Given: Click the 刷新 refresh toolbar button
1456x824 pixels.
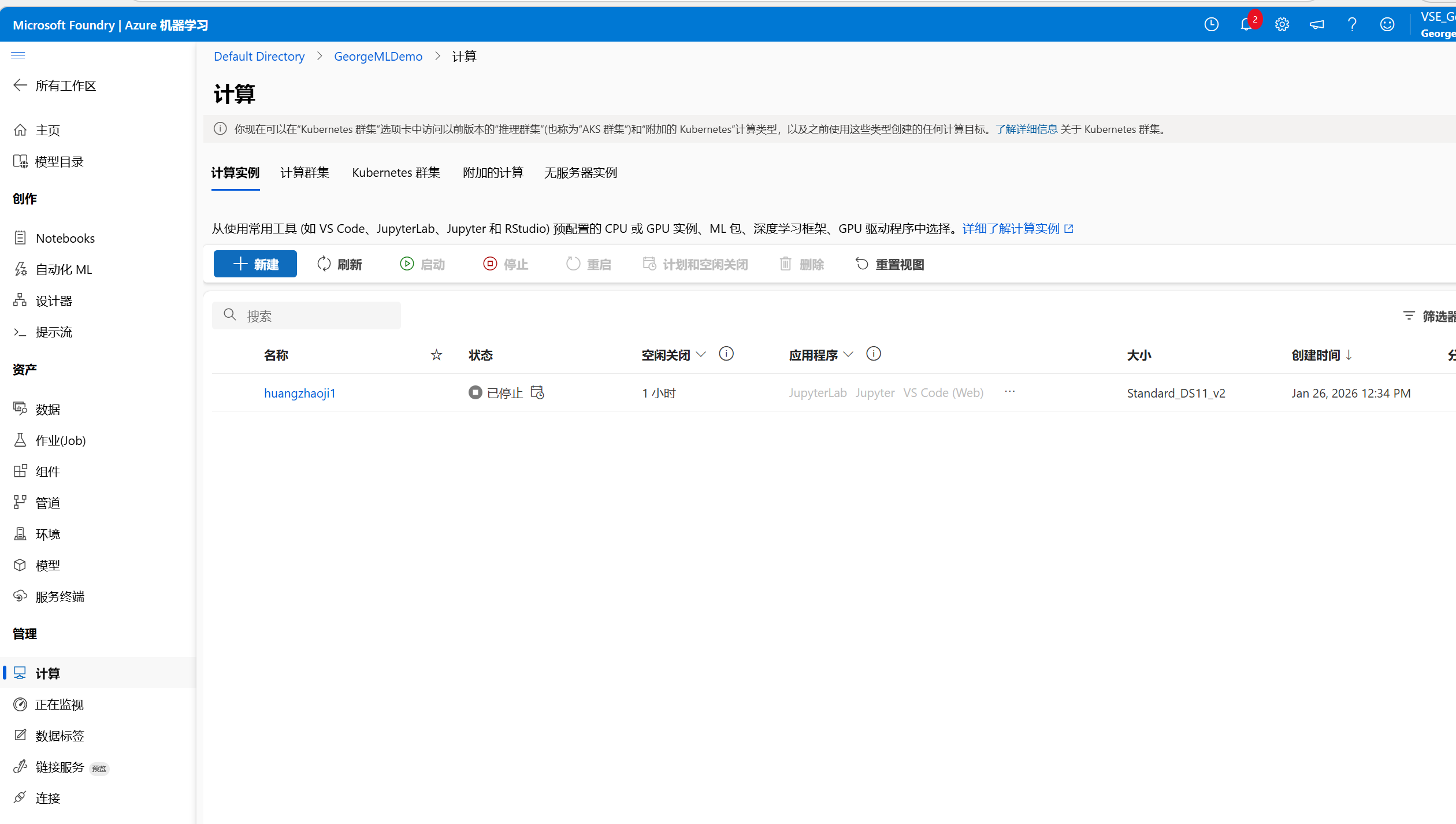Looking at the screenshot, I should coord(340,265).
